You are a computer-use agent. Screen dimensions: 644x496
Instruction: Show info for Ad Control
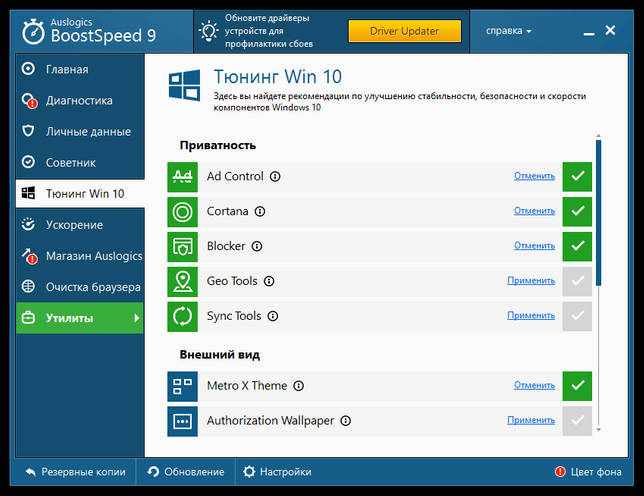click(x=275, y=177)
